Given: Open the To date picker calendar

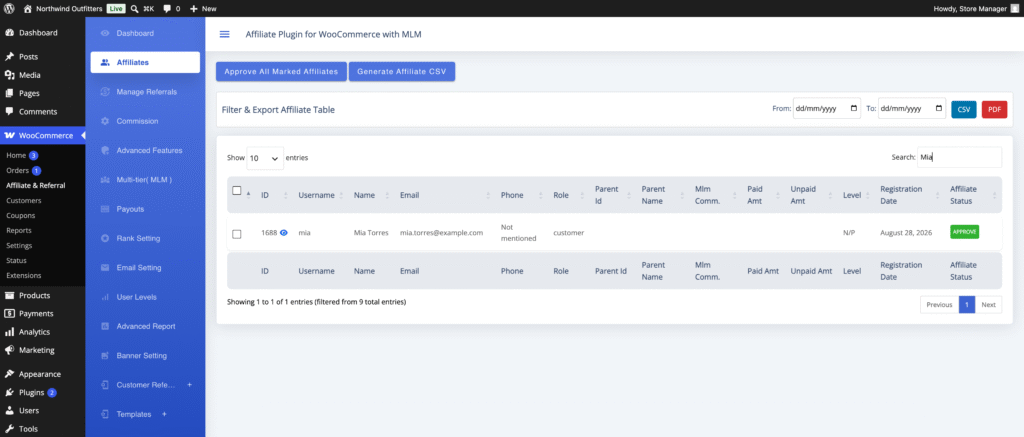Looking at the screenshot, I should point(939,109).
